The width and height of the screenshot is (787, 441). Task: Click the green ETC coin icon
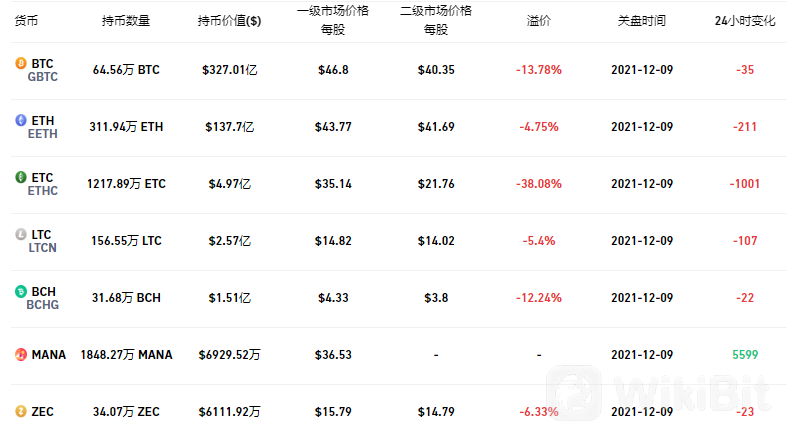[x=20, y=177]
